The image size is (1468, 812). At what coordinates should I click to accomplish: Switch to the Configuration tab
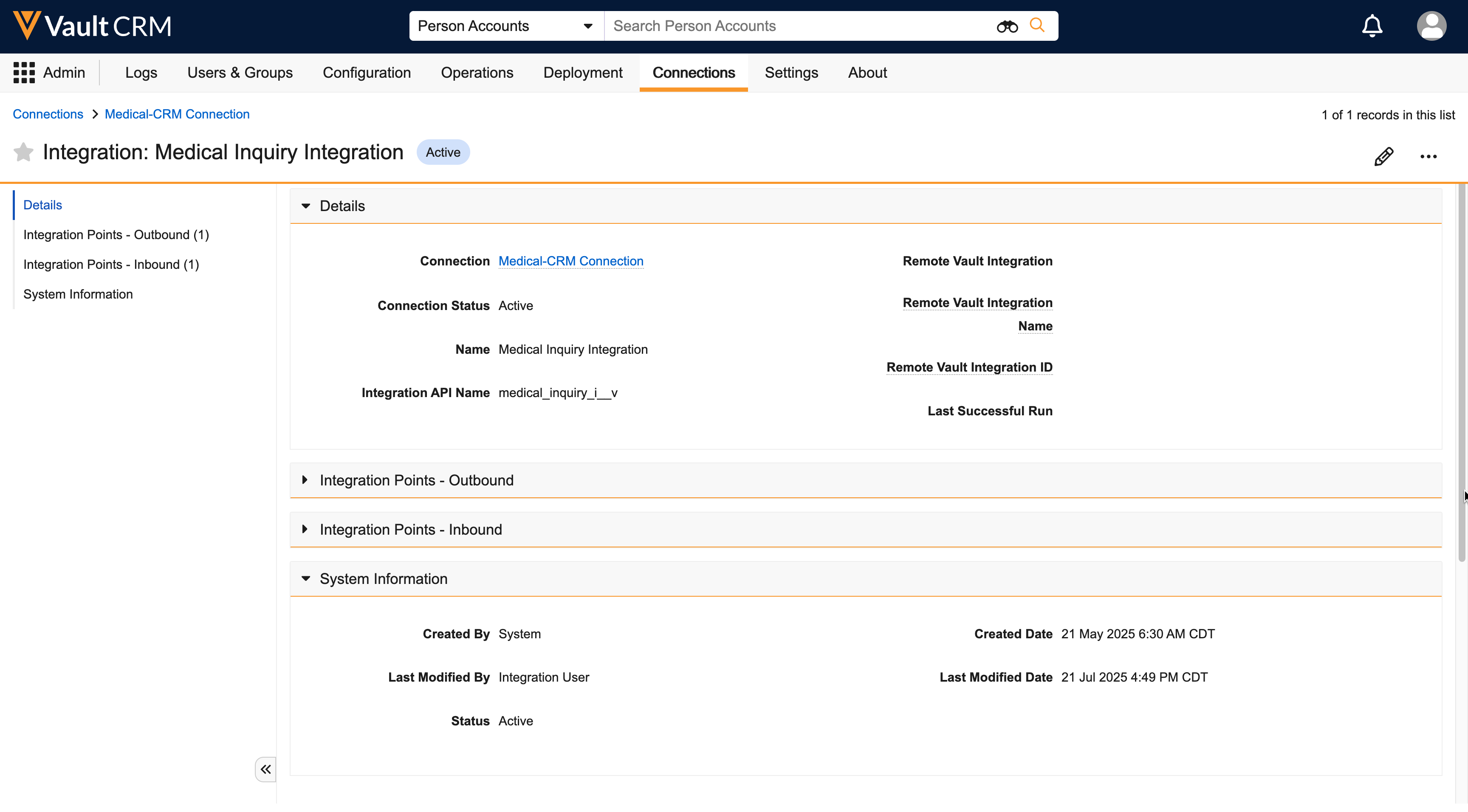tap(367, 73)
